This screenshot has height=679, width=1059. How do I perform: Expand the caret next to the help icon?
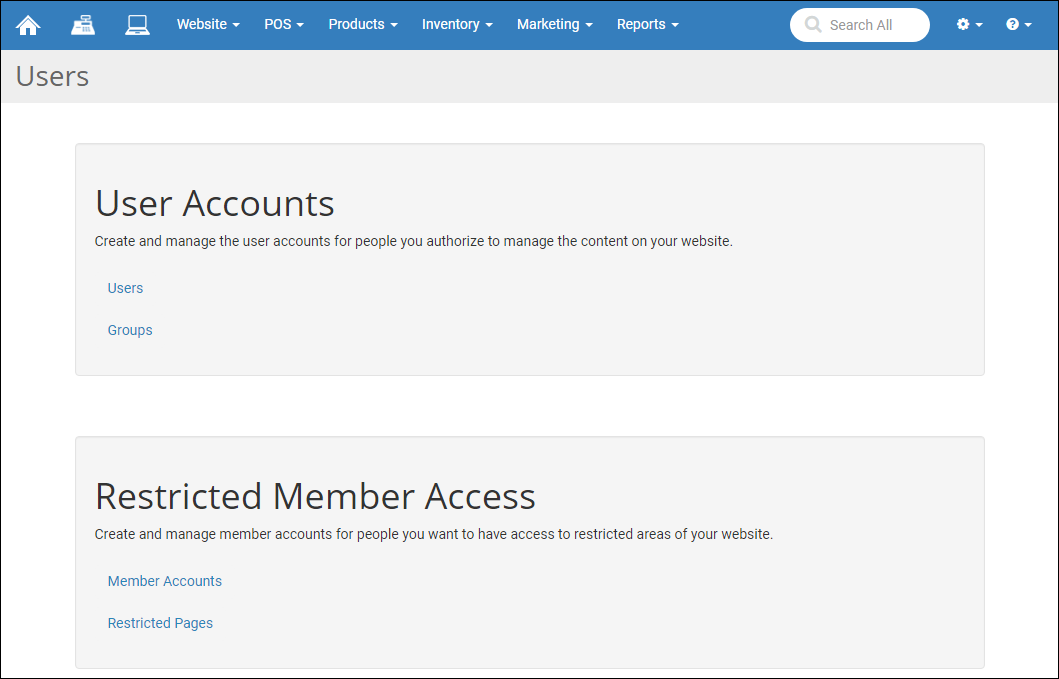pos(1026,24)
